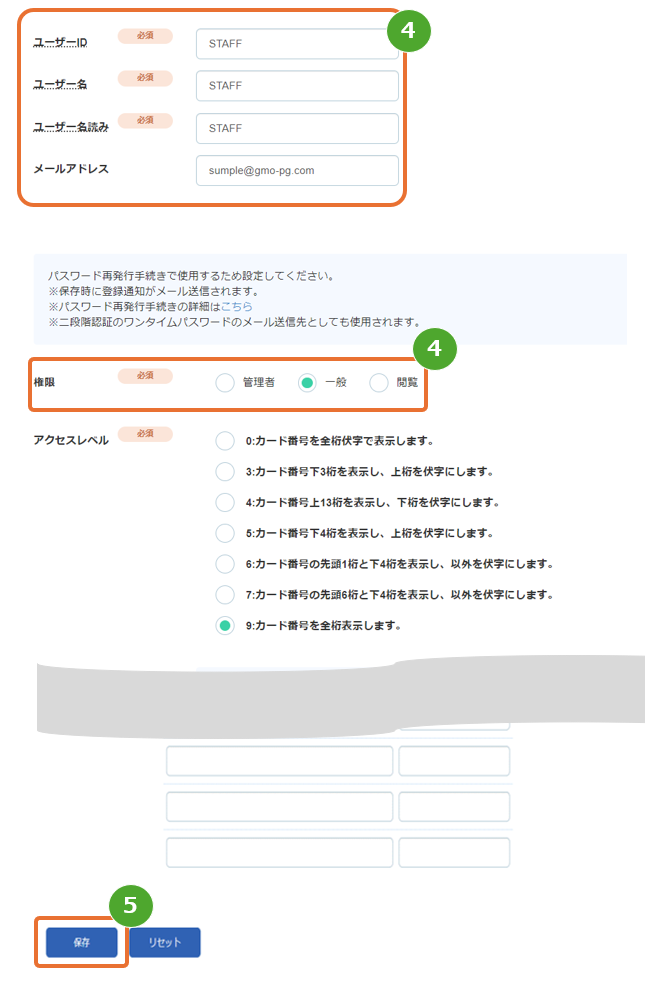
Task: Click the 権限 label text
Action: point(44,382)
